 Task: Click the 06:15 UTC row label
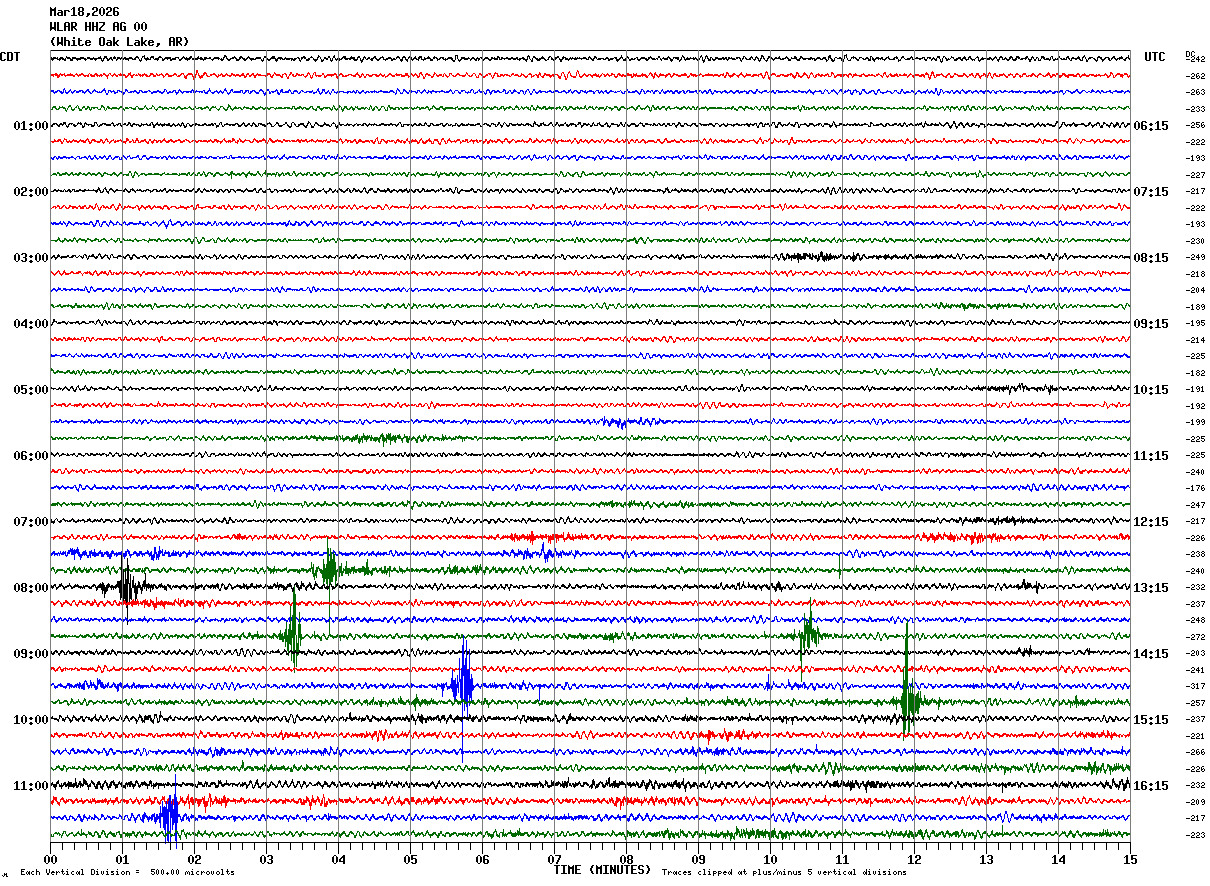tap(1150, 126)
